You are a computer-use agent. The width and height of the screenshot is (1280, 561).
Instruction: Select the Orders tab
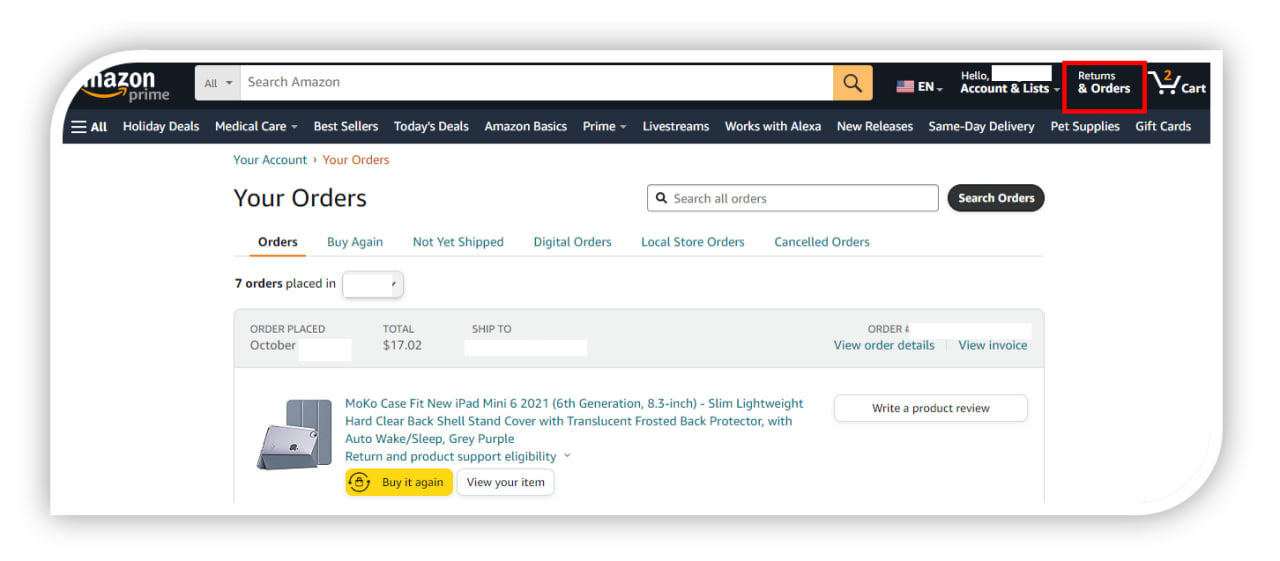coord(278,242)
